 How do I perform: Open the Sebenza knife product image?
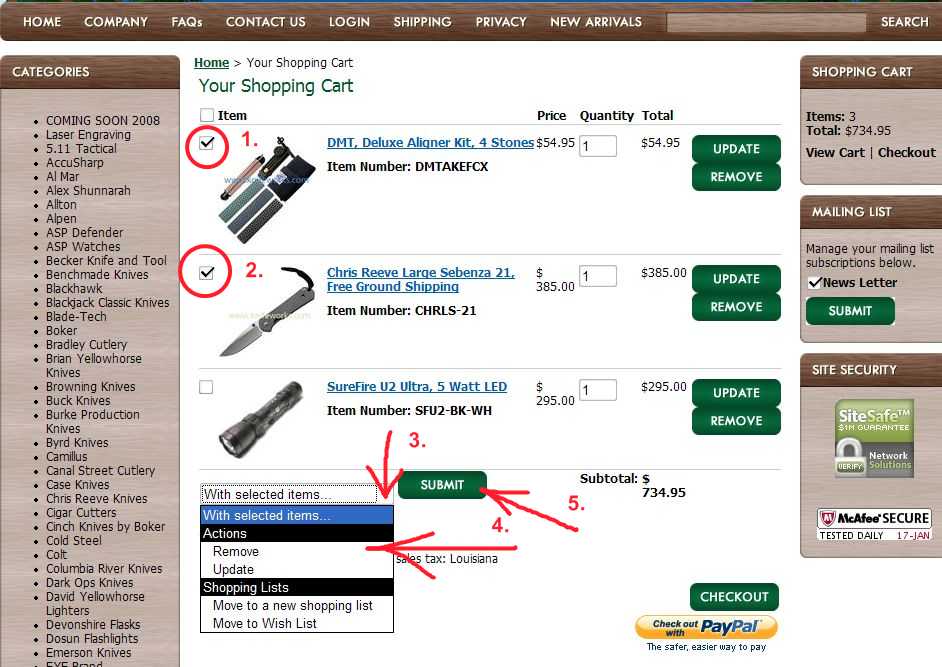267,311
